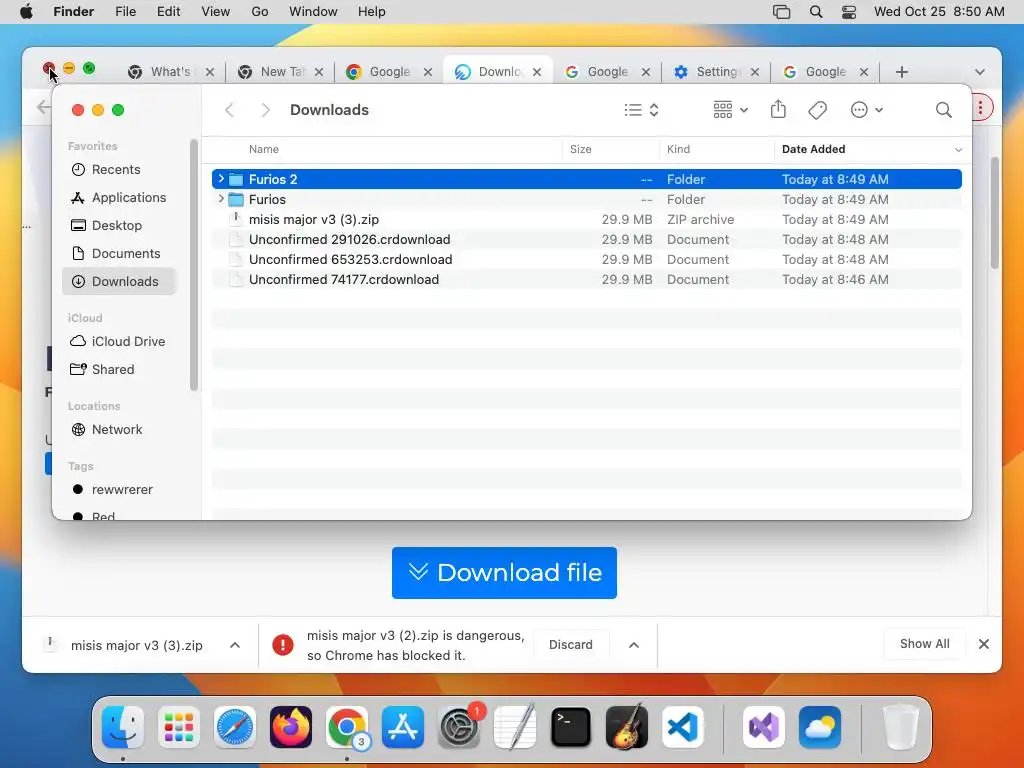Launch Terminal from the Dock

point(571,727)
